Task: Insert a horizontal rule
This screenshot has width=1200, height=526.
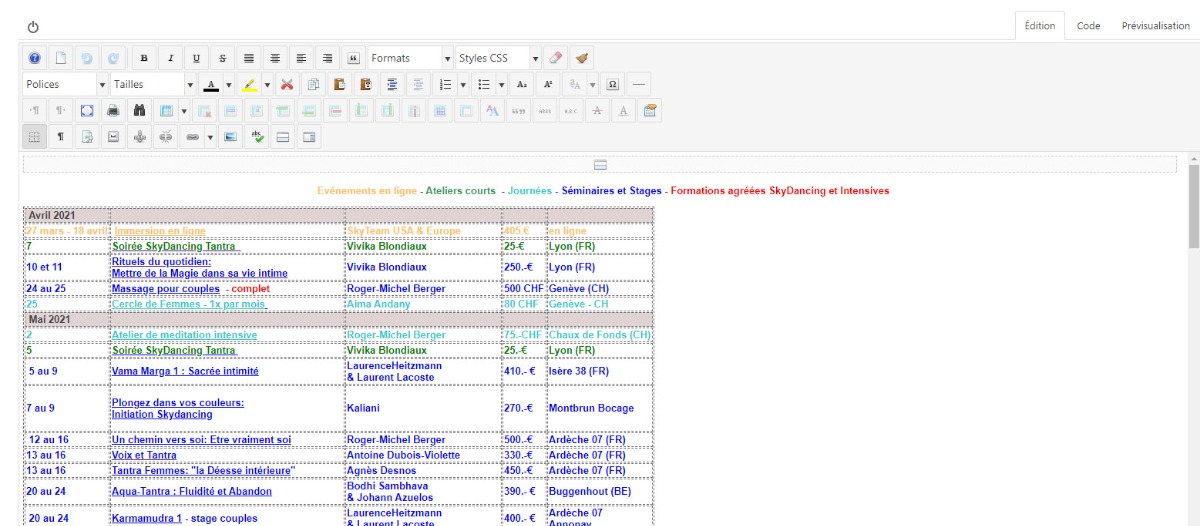Action: point(639,84)
